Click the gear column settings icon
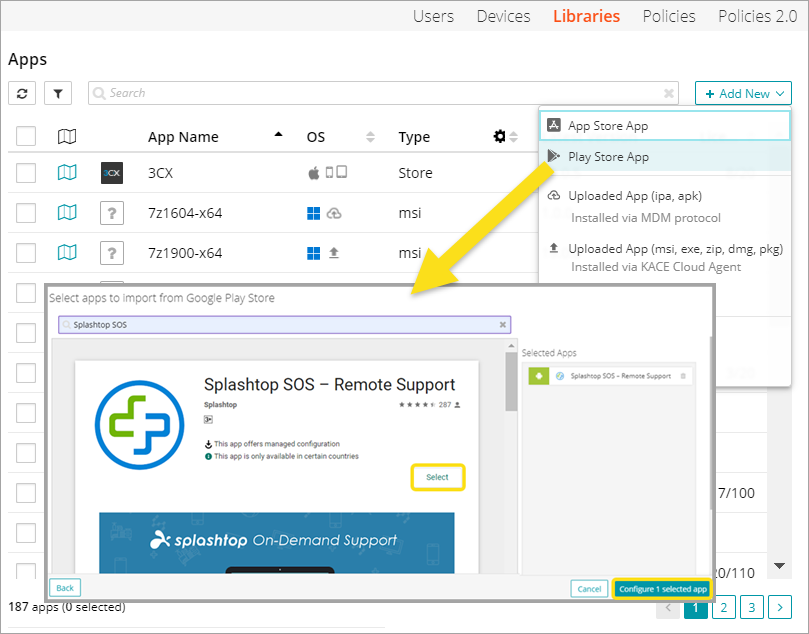This screenshot has width=809, height=634. pos(500,136)
